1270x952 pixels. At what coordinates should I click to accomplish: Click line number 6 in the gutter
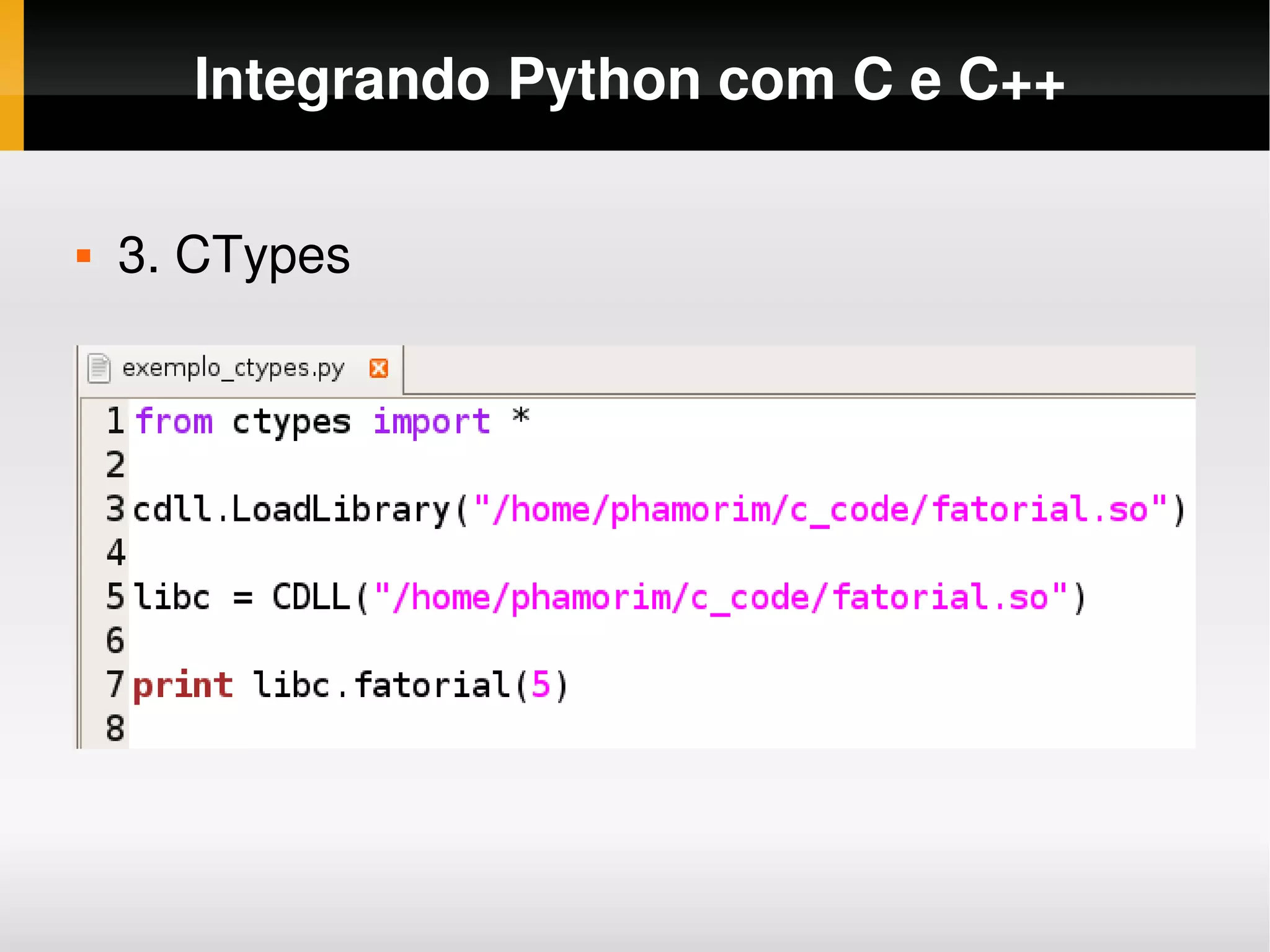point(115,640)
